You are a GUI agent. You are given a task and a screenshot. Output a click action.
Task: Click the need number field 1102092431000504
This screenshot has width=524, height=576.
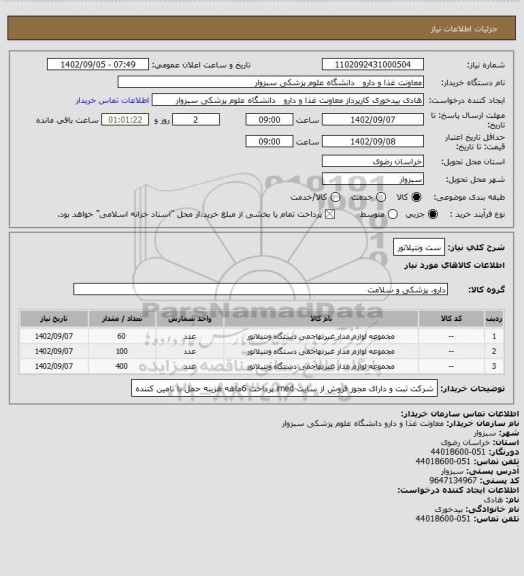[x=373, y=64]
